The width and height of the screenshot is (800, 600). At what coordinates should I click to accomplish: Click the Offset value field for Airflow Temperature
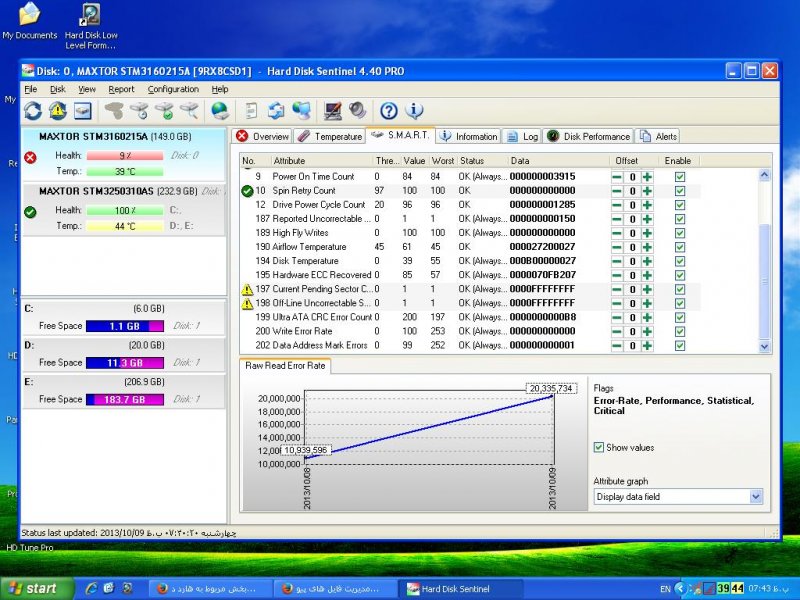[632, 247]
